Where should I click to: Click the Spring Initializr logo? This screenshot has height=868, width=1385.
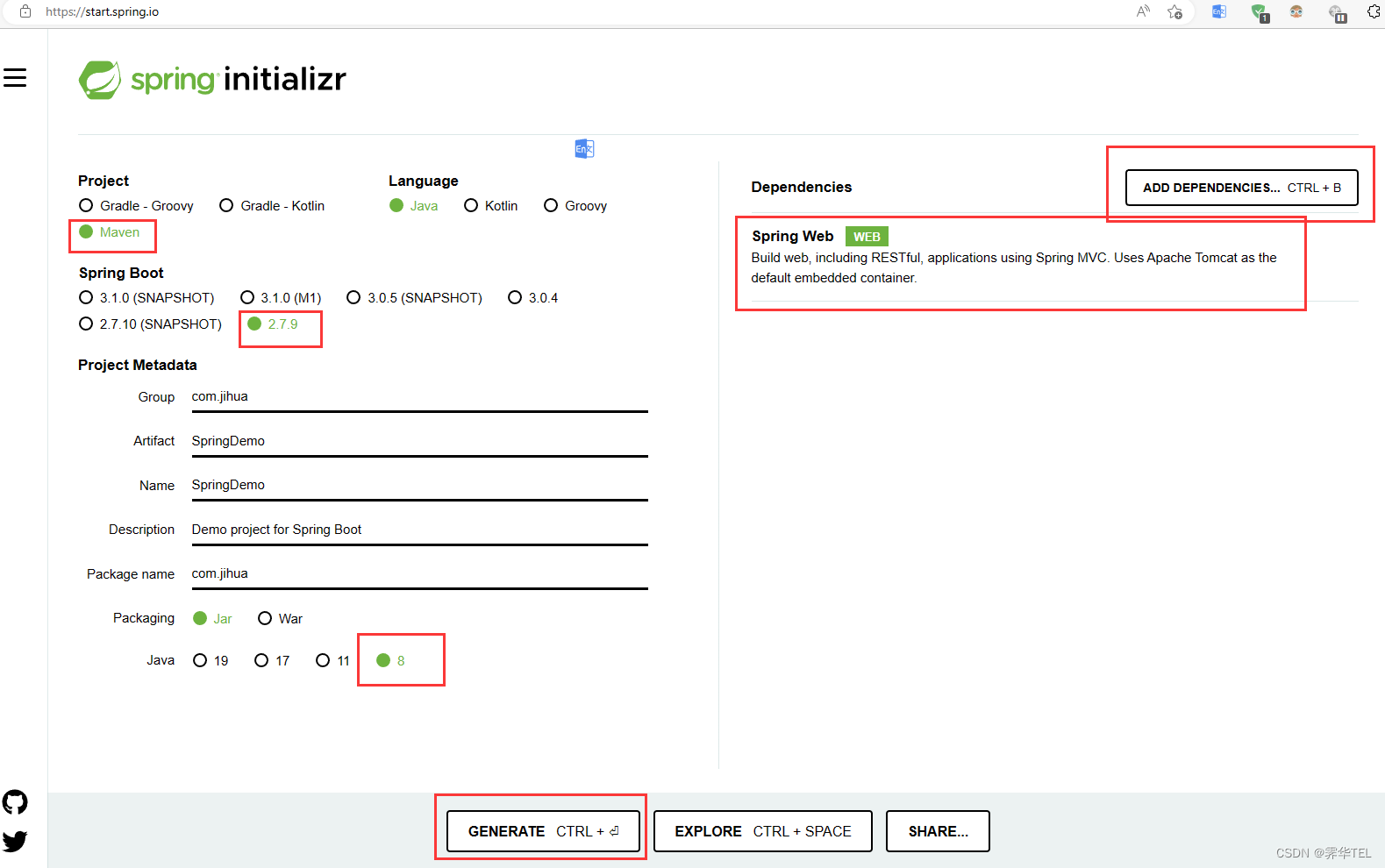point(212,80)
